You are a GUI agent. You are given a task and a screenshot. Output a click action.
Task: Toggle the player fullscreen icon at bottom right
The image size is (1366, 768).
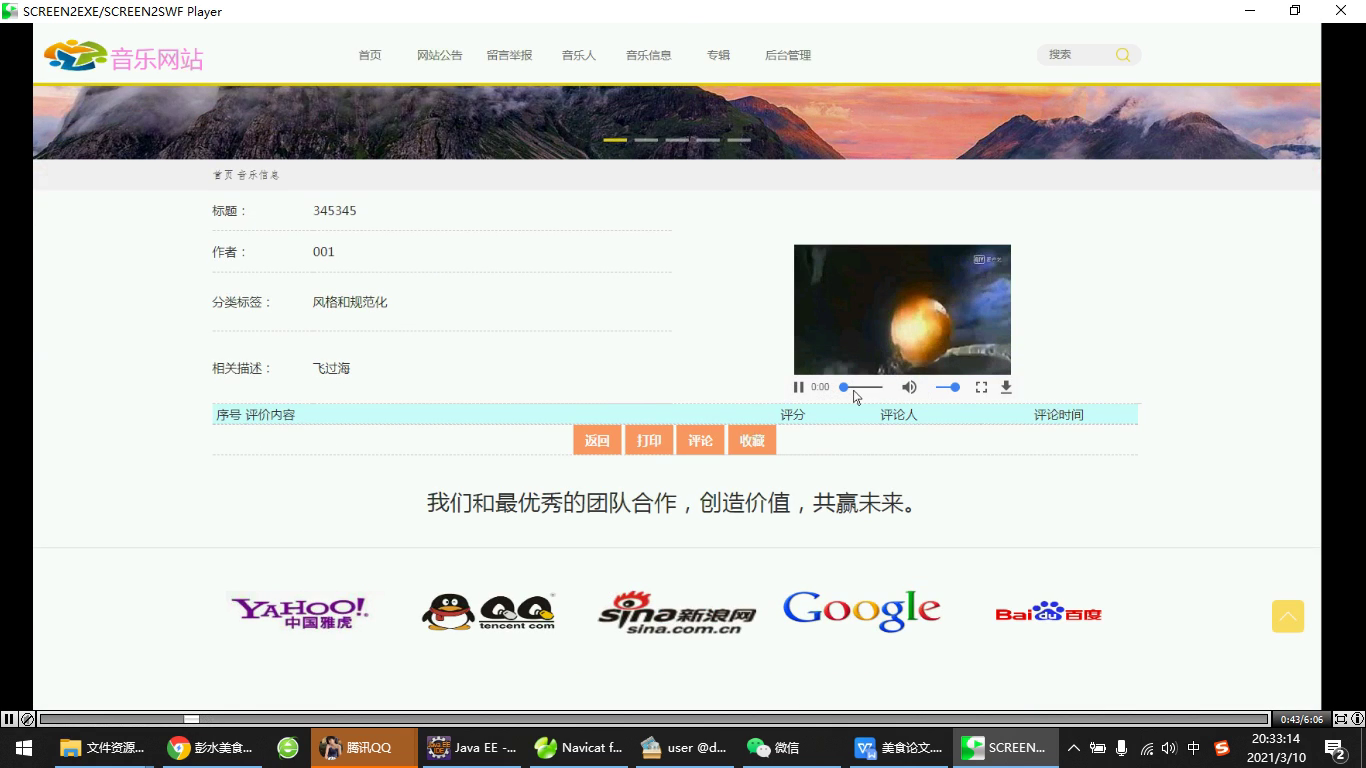(x=1341, y=719)
